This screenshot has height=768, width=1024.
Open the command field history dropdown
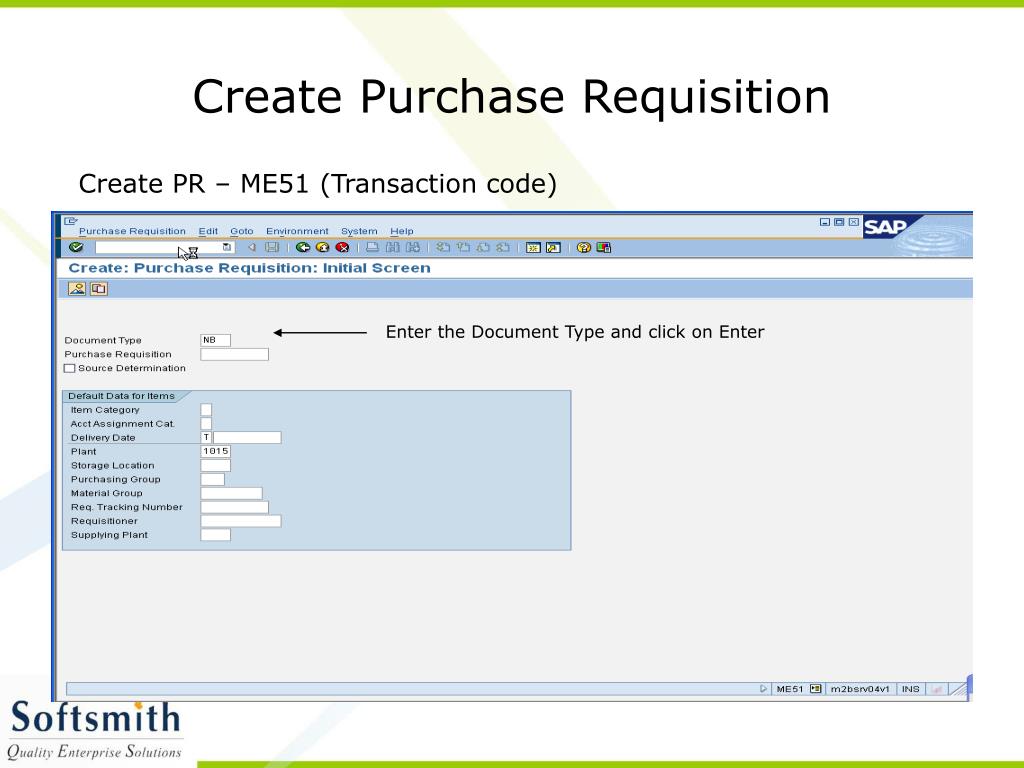point(227,248)
